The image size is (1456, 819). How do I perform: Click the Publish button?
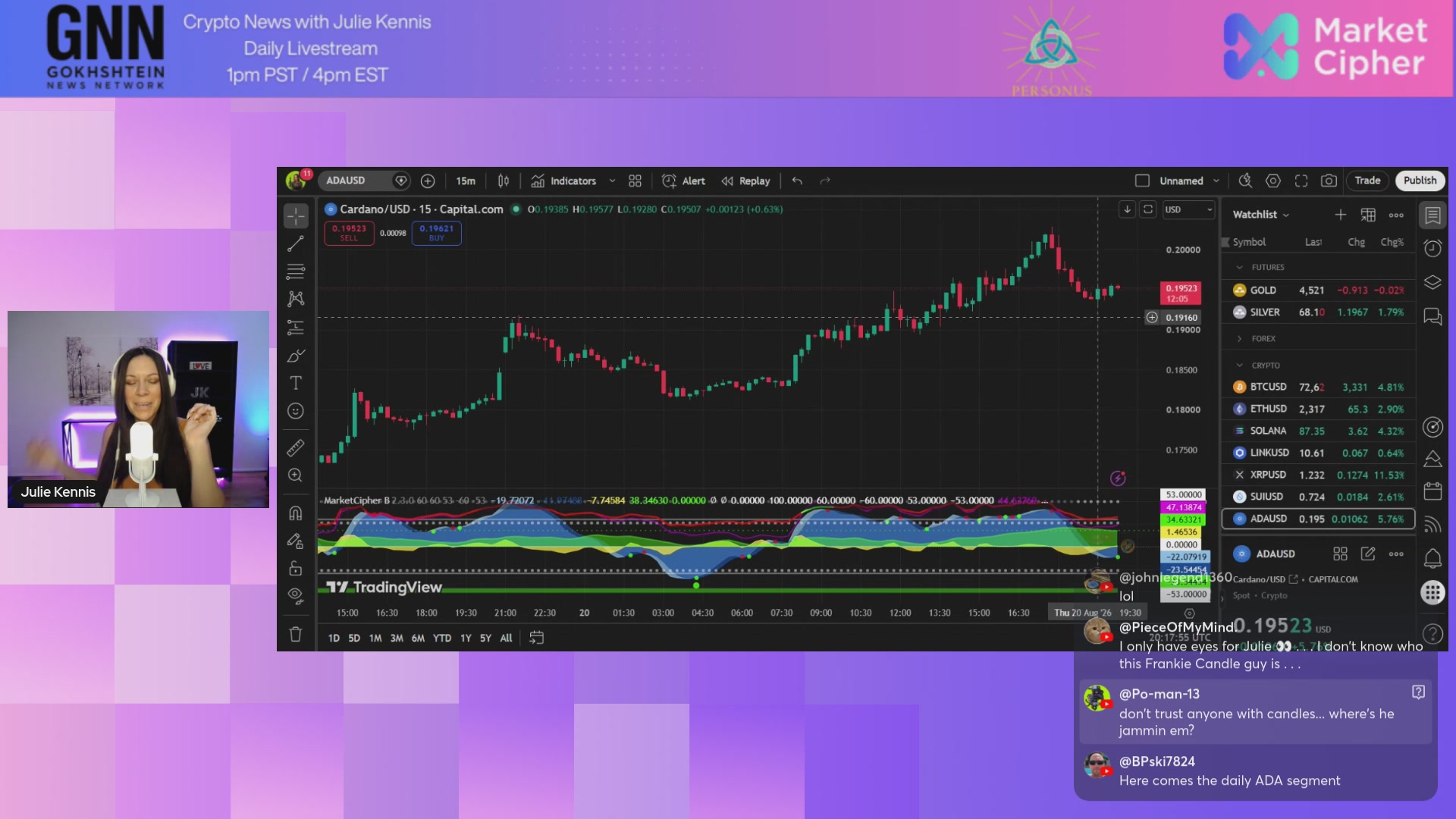point(1420,180)
